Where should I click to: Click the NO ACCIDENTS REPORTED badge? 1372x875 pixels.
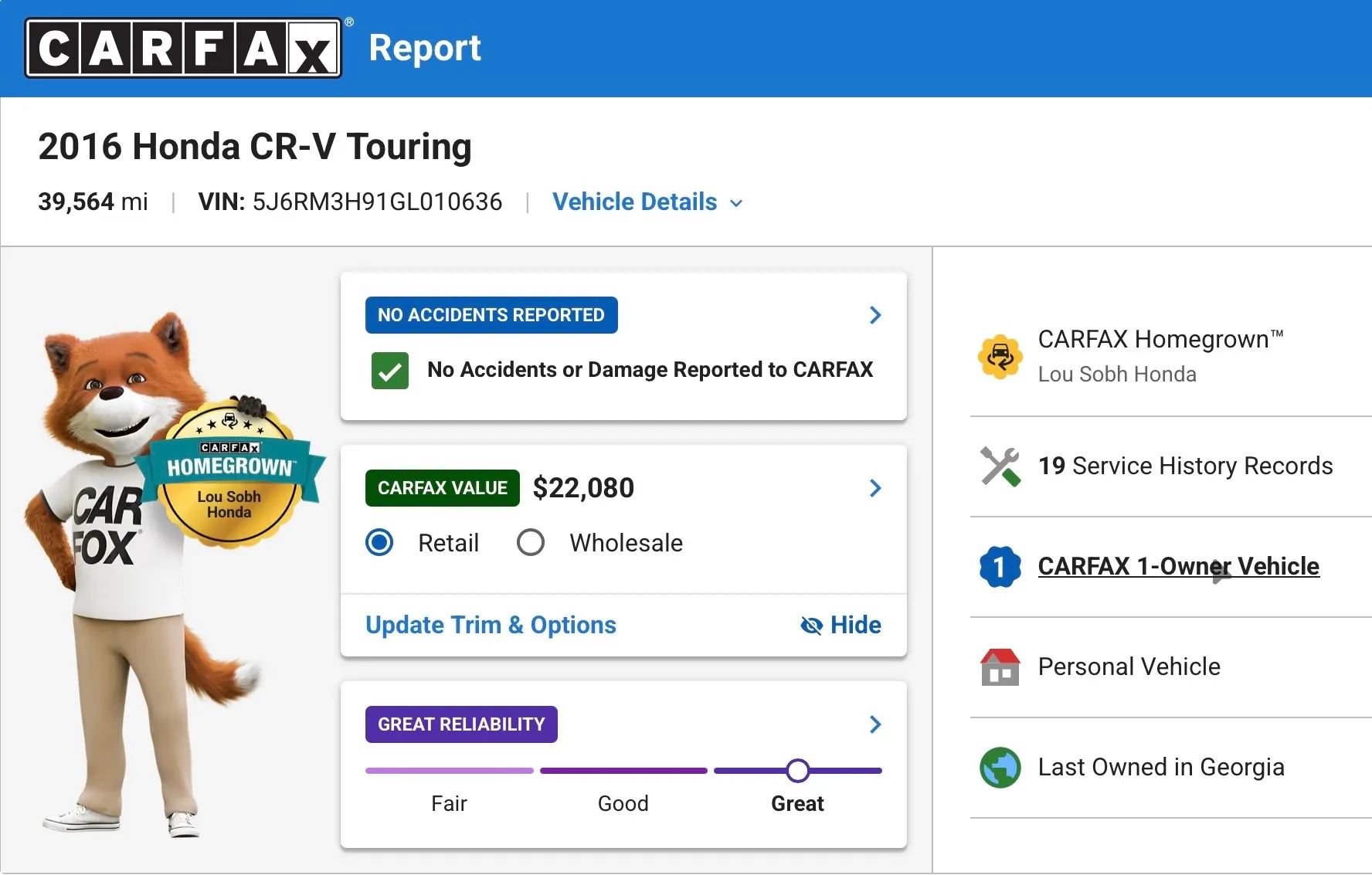(491, 315)
